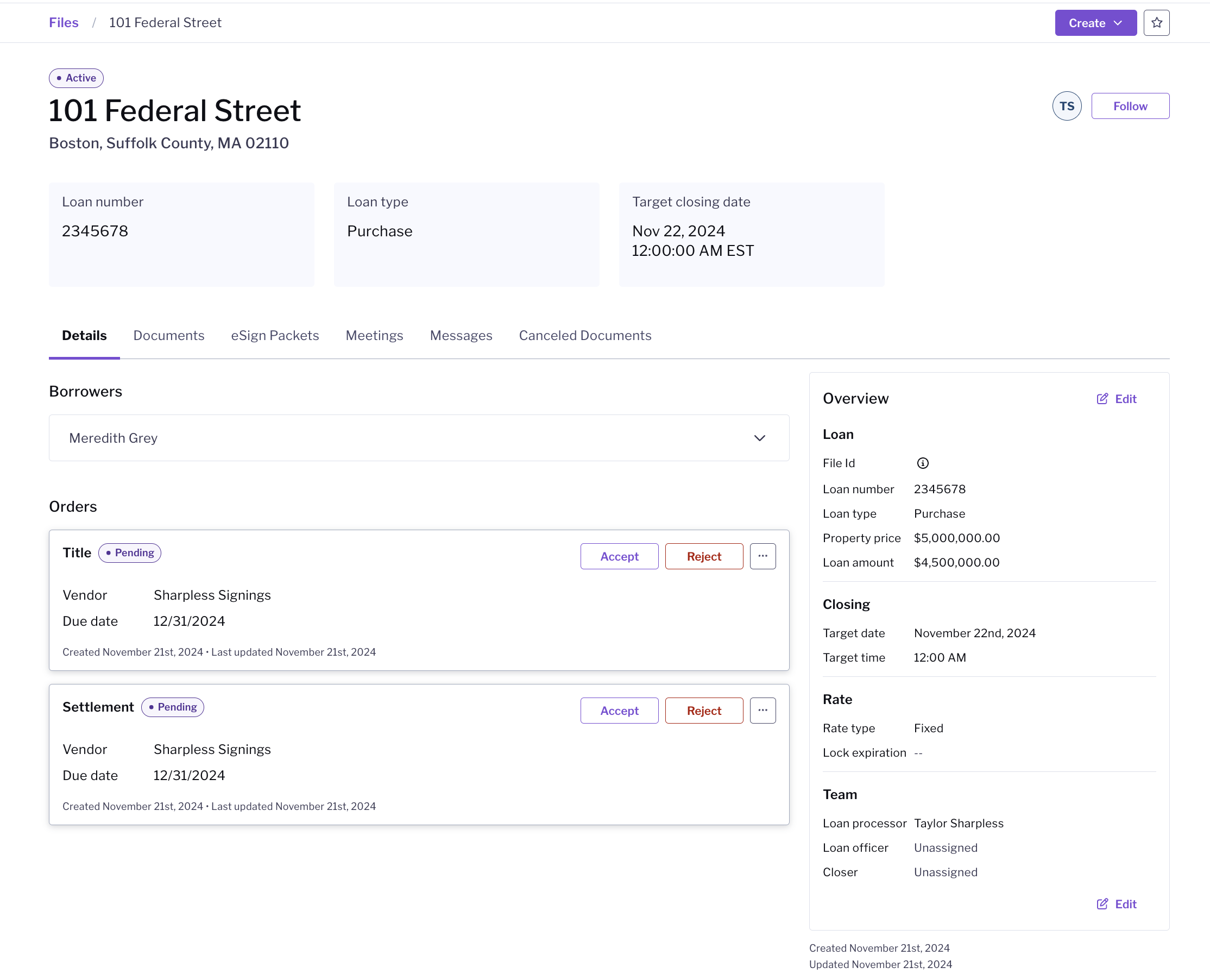Viewport: 1210px width, 980px height.
Task: Accept the Title order
Action: (619, 556)
